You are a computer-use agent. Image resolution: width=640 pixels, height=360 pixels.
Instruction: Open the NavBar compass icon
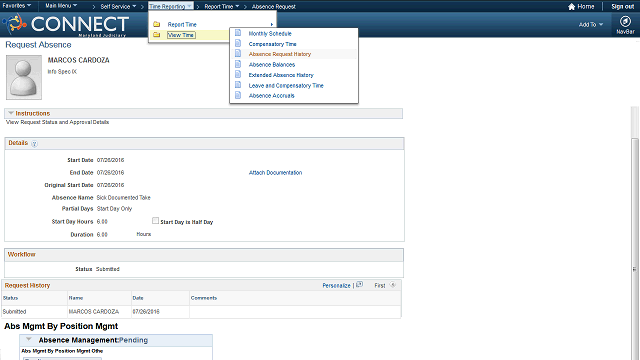(x=625, y=21)
